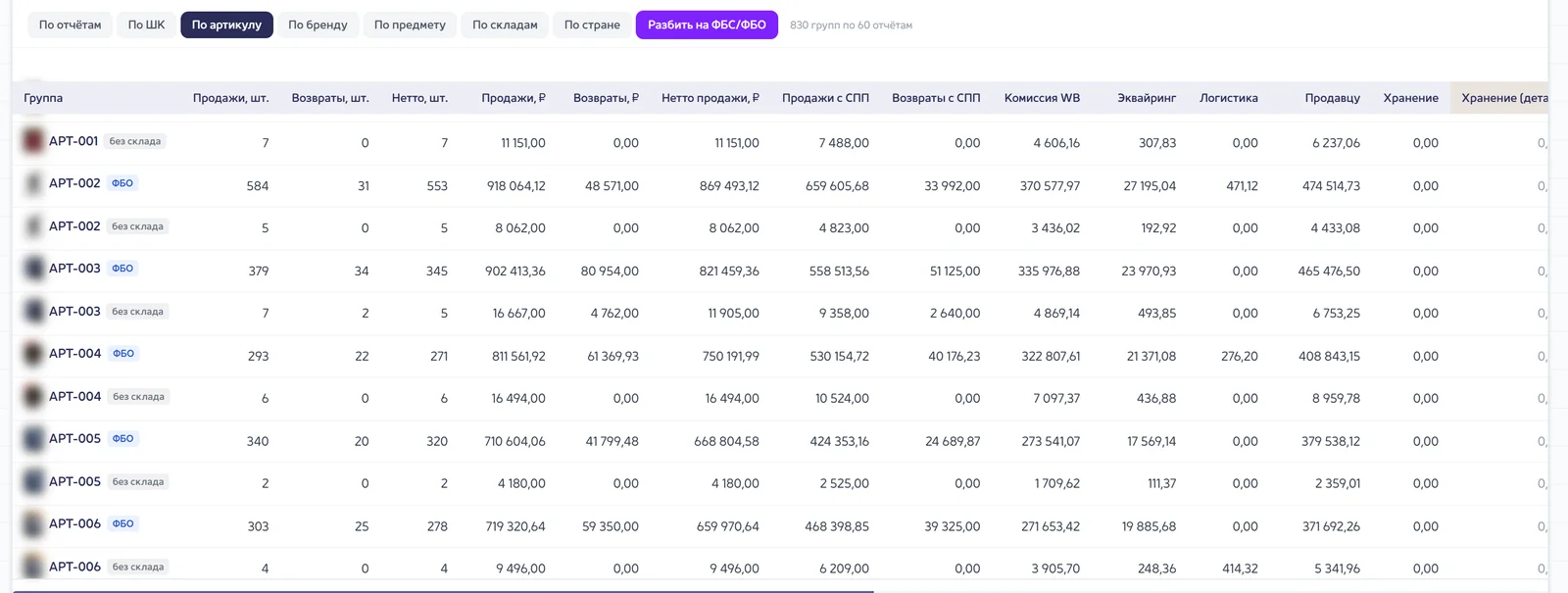Toggle the Разбить на ФБС/ФБО button
This screenshot has width=1568, height=593.
click(x=707, y=25)
